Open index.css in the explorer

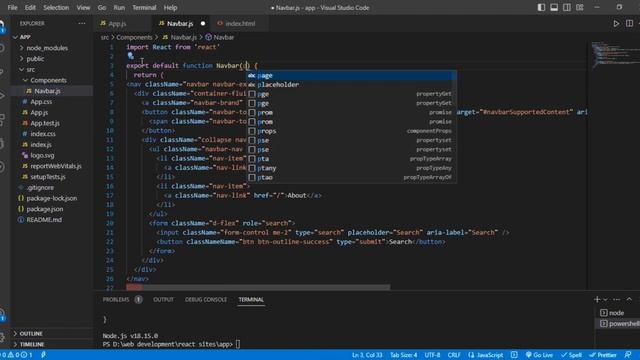43,134
